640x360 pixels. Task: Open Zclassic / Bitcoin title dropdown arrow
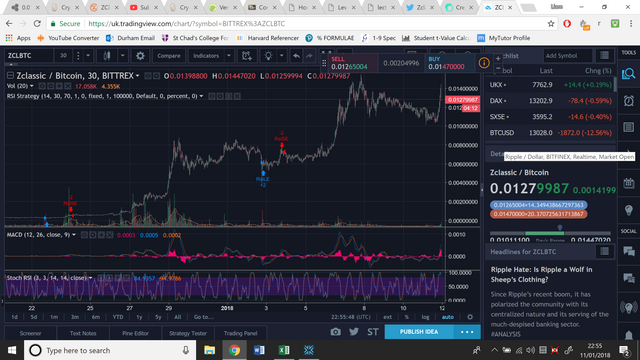click(x=138, y=76)
